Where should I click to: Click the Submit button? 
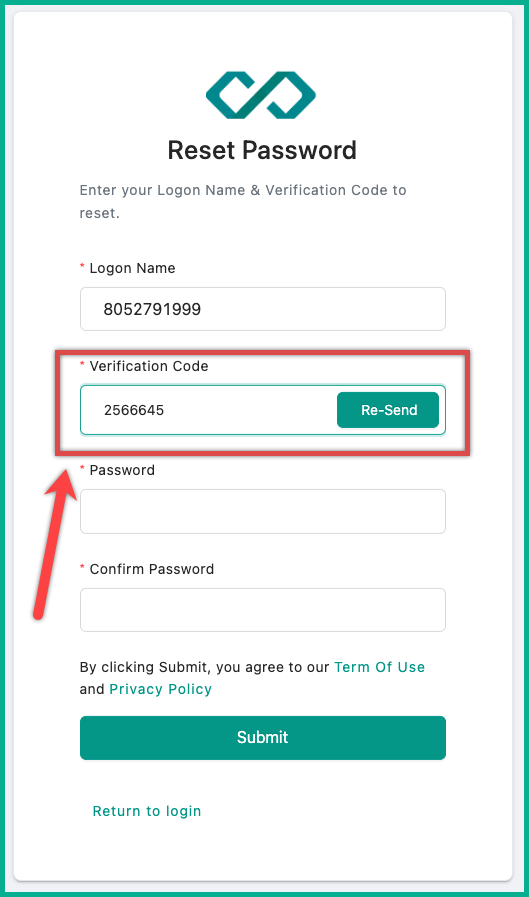pyautogui.click(x=262, y=737)
